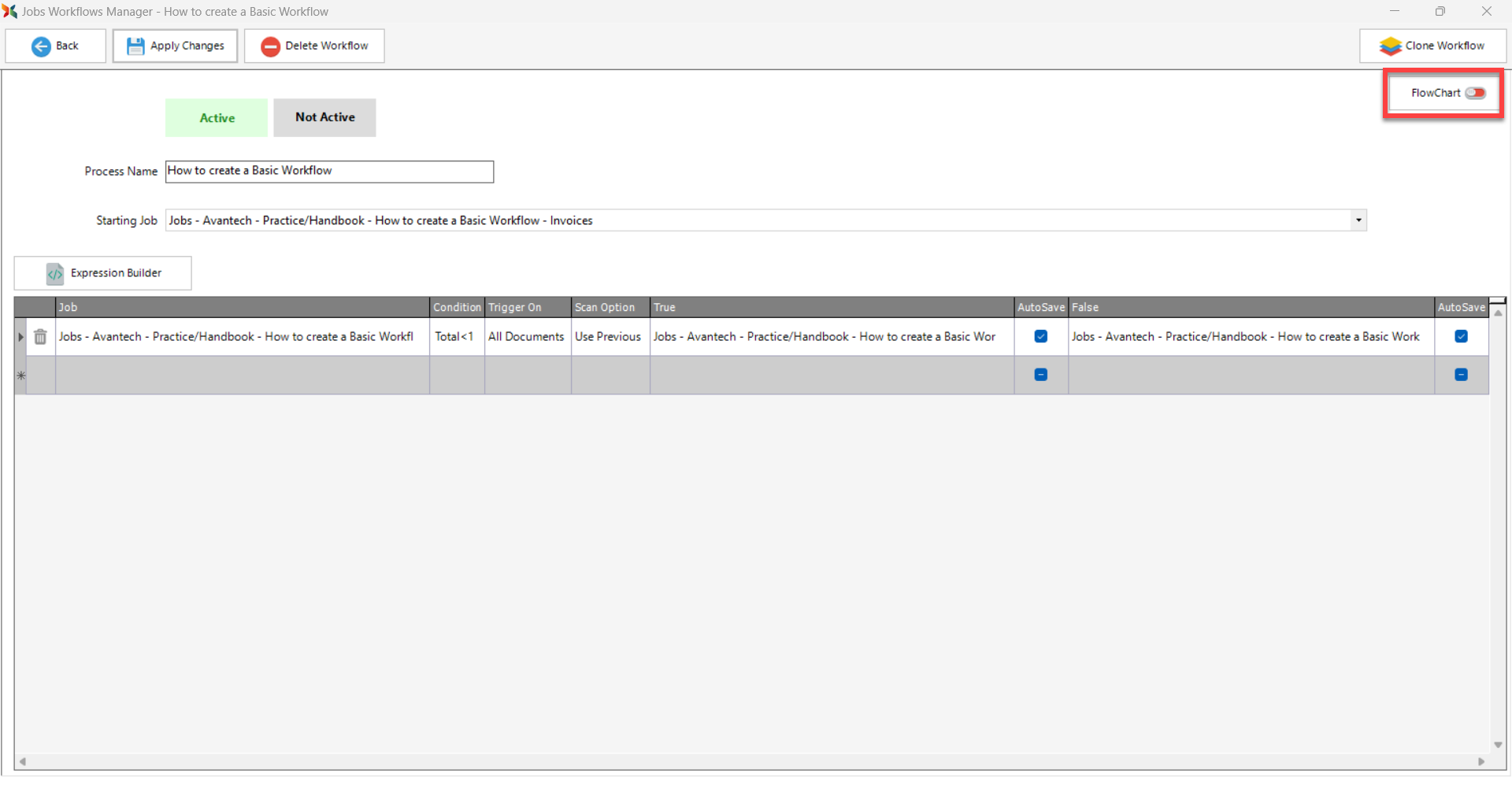
Task: Click the Apply Changes floppy disk icon
Action: tap(135, 46)
